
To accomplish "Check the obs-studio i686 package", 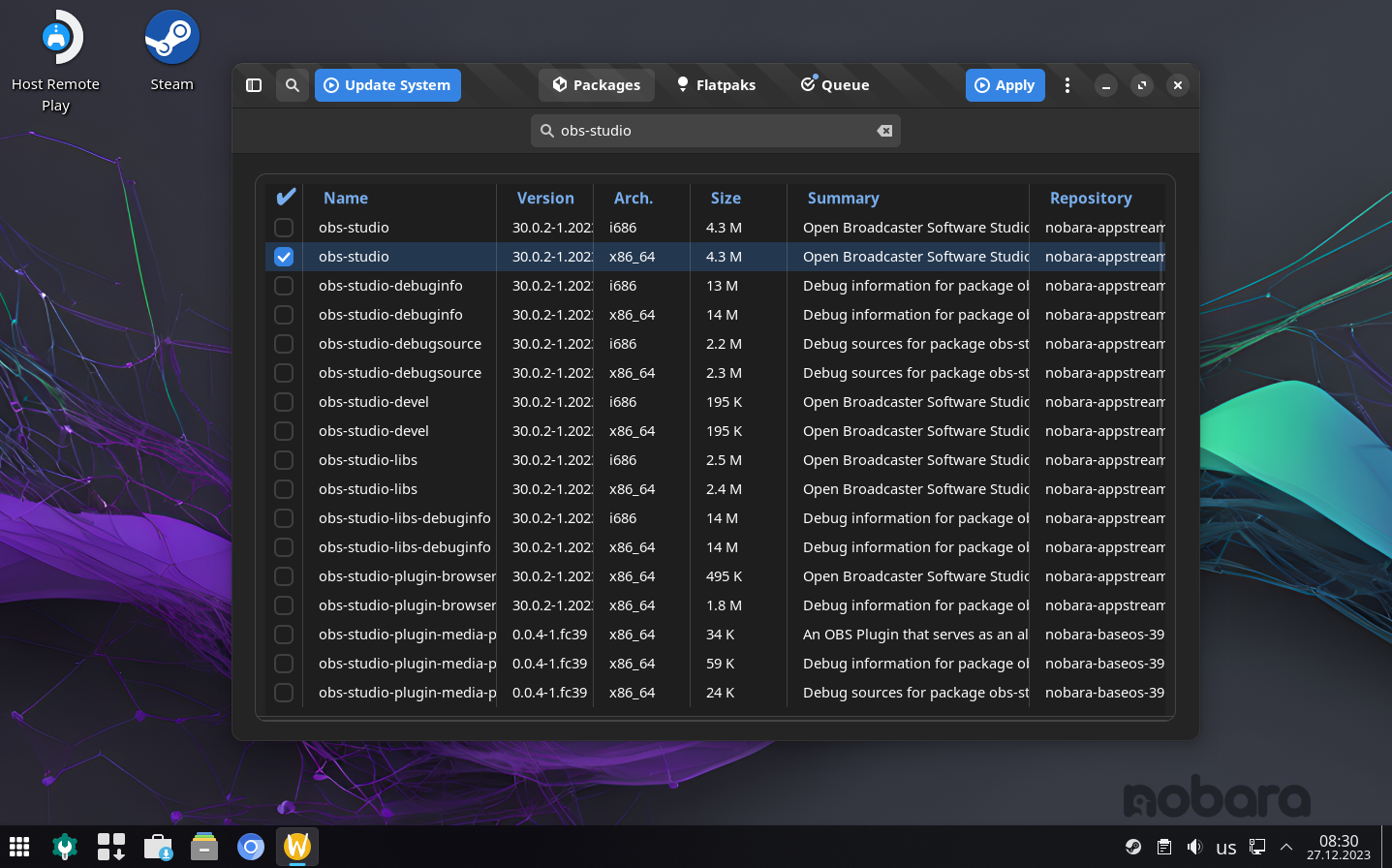I will 284,228.
